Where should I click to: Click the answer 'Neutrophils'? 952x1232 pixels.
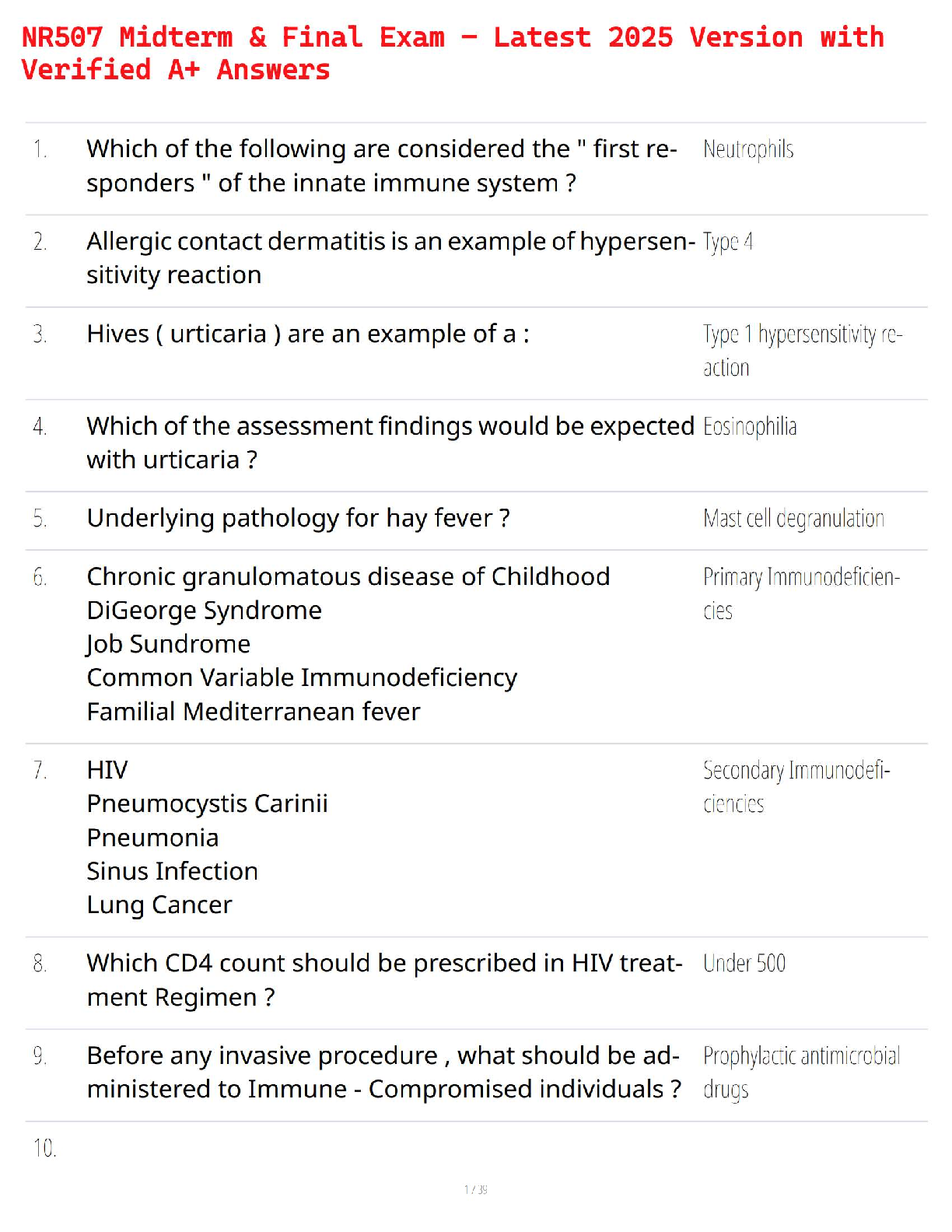(747, 149)
